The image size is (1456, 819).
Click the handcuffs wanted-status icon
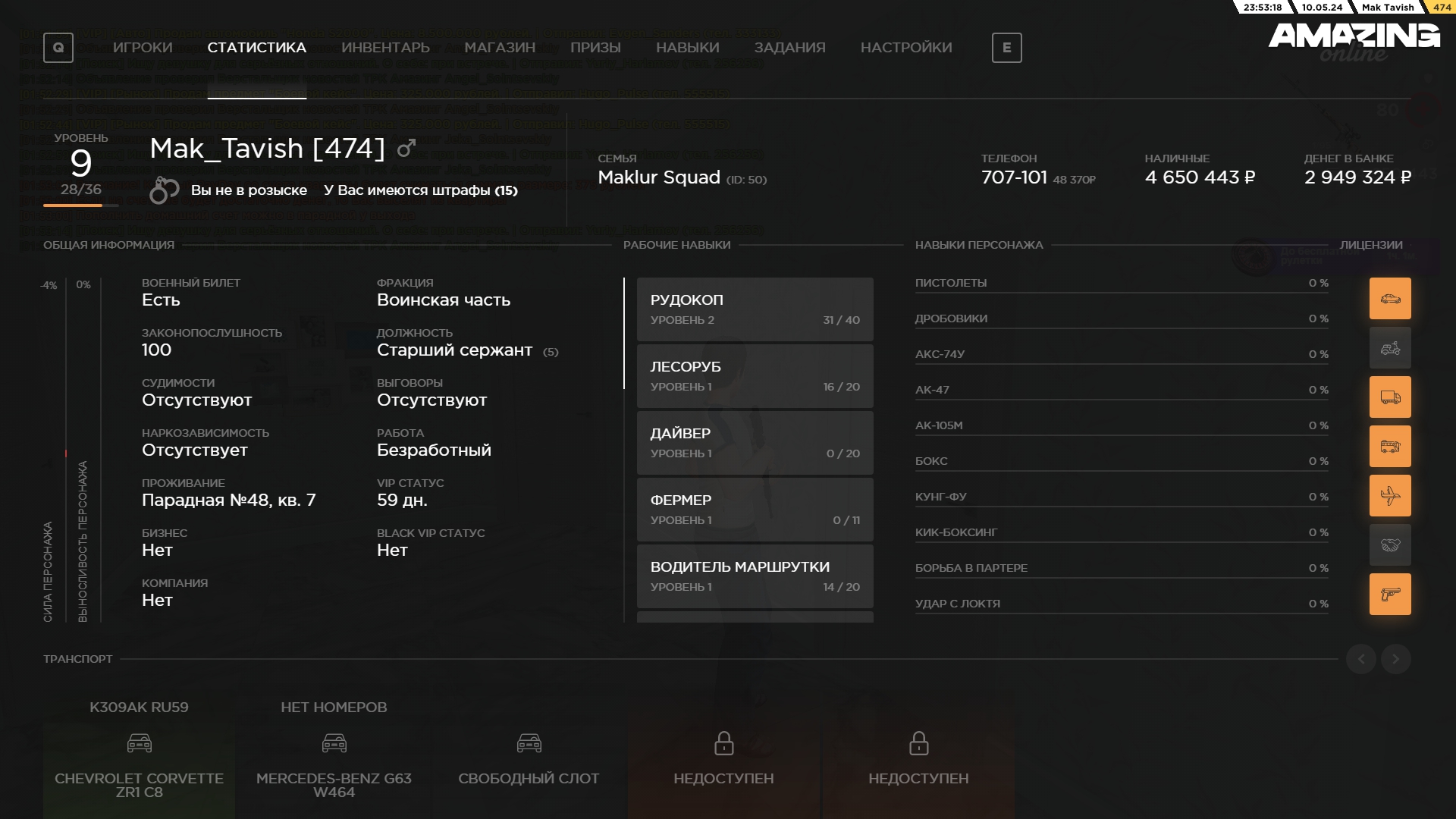click(x=164, y=190)
